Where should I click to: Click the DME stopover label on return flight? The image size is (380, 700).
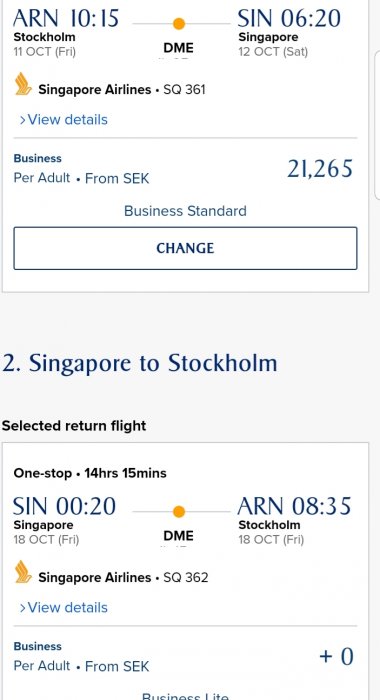point(179,536)
